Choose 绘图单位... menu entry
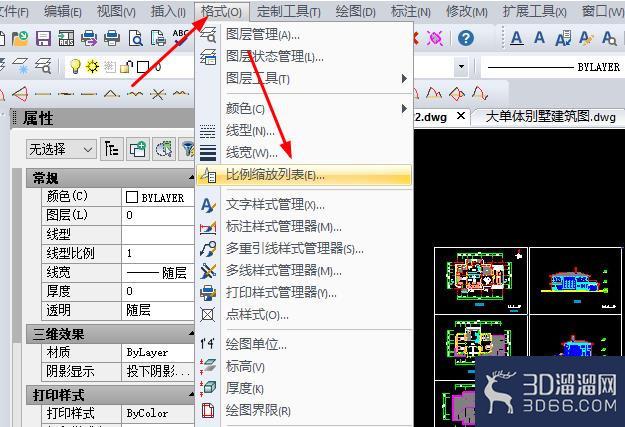Image resolution: width=625 pixels, height=427 pixels. click(304, 344)
